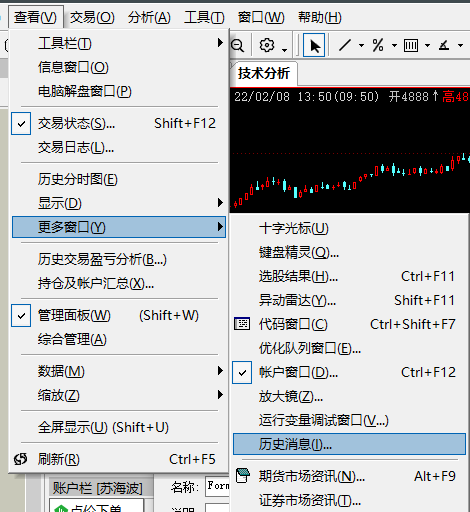Open dropdown arrow next to line tool
This screenshot has width=470, height=512.
point(361,45)
